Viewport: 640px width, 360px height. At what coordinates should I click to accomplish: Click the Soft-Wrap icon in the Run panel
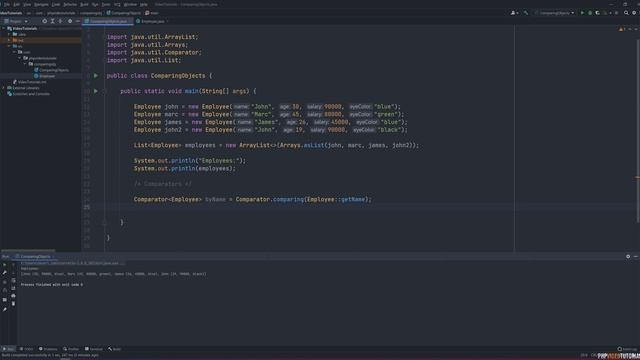pyautogui.click(x=13, y=280)
